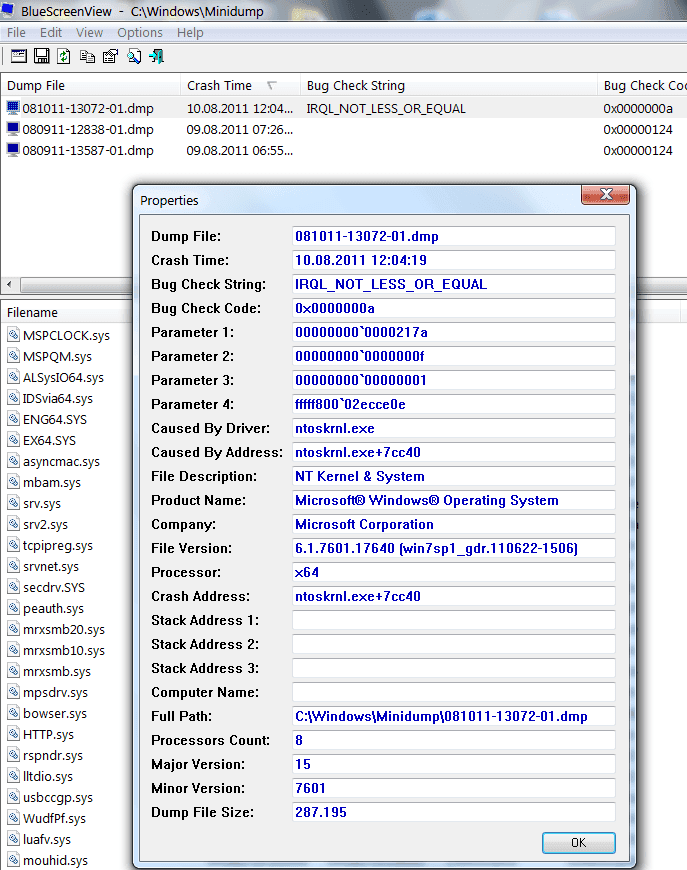Click the MSPQM.sys file icon
The height and width of the screenshot is (870, 687).
13,356
